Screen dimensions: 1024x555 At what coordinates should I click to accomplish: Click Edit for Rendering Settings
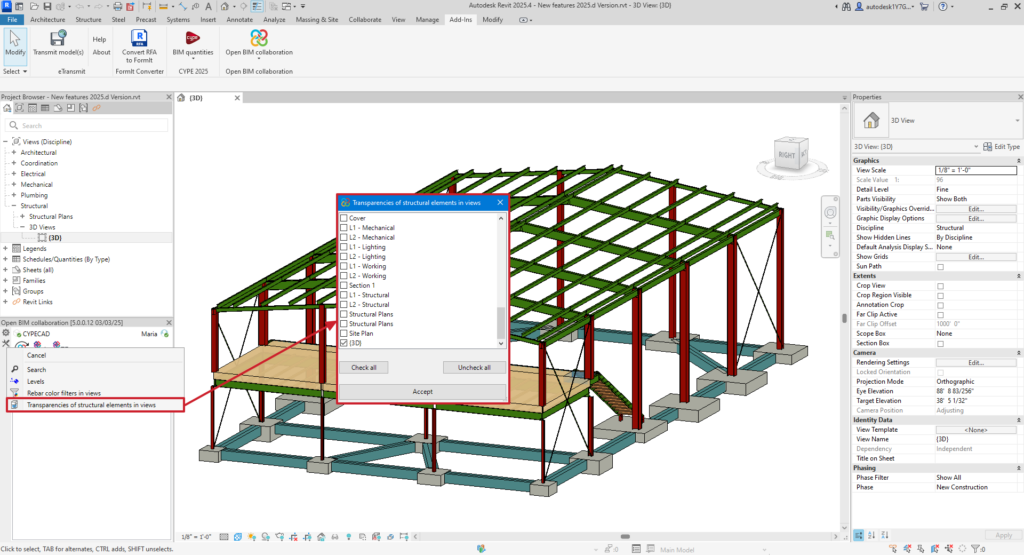pyautogui.click(x=976, y=362)
